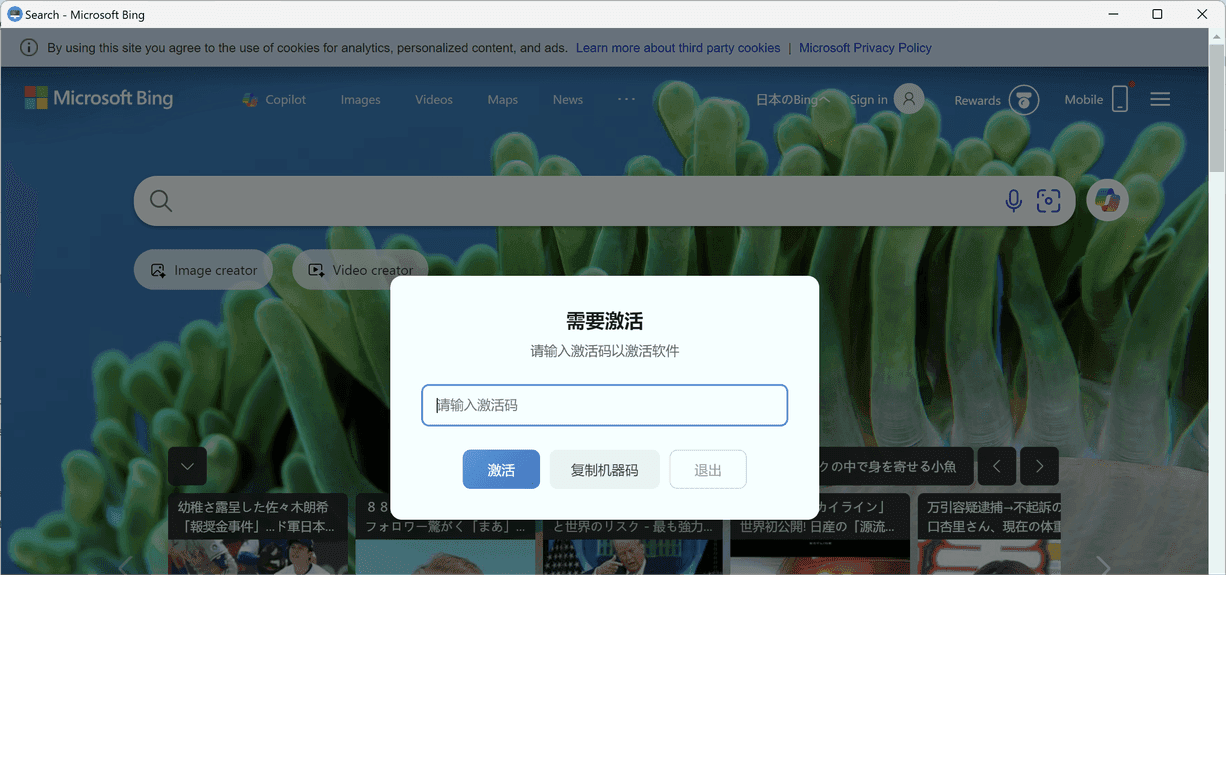Click the Image creator chip
This screenshot has width=1226, height=768.
203,270
